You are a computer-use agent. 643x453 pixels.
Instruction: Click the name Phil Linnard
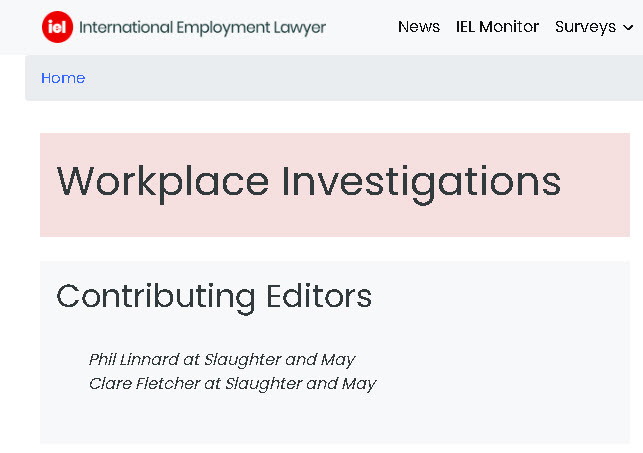(134, 360)
